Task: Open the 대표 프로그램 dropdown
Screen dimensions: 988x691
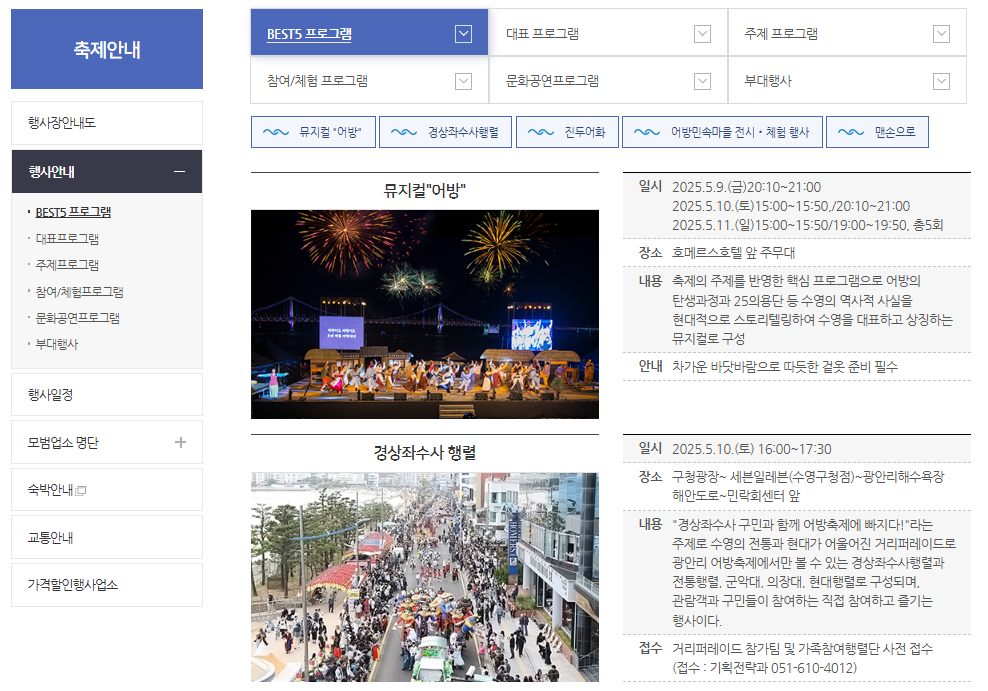Action: click(701, 32)
